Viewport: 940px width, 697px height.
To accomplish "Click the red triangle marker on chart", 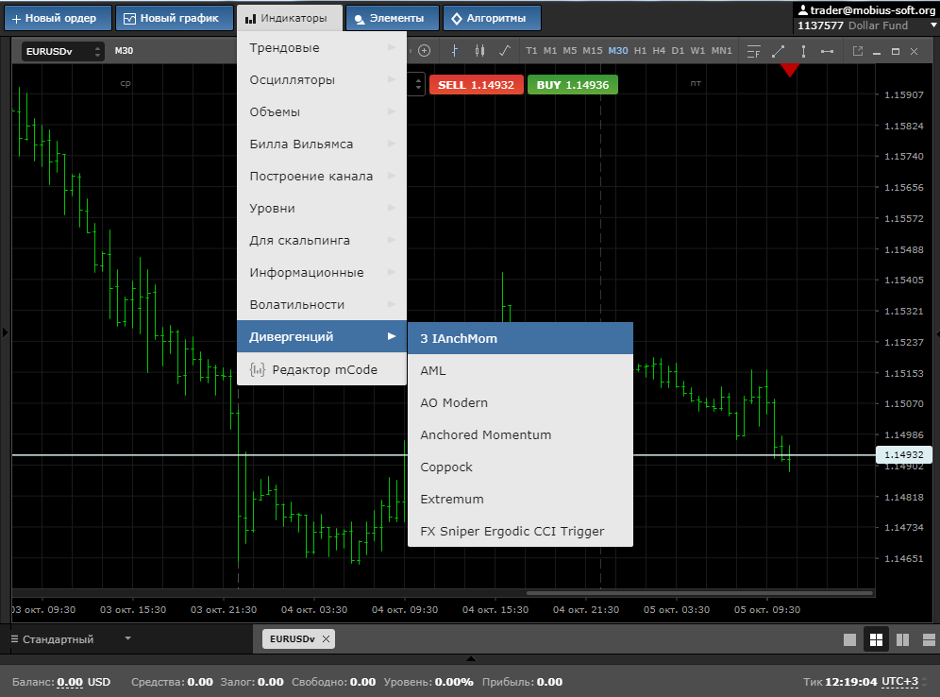I will [x=790, y=71].
